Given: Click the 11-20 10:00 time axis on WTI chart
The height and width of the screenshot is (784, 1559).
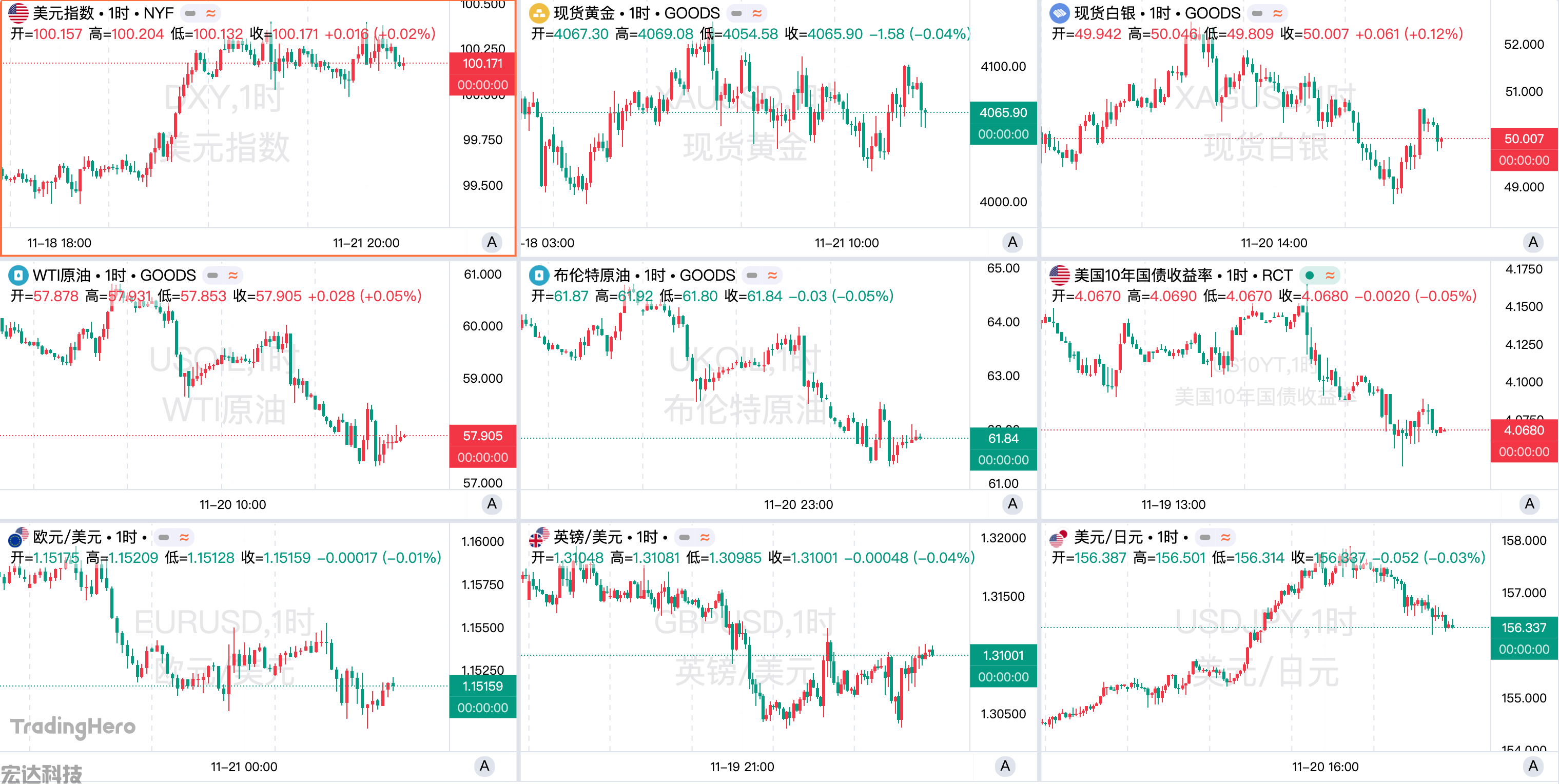Looking at the screenshot, I should [x=232, y=504].
